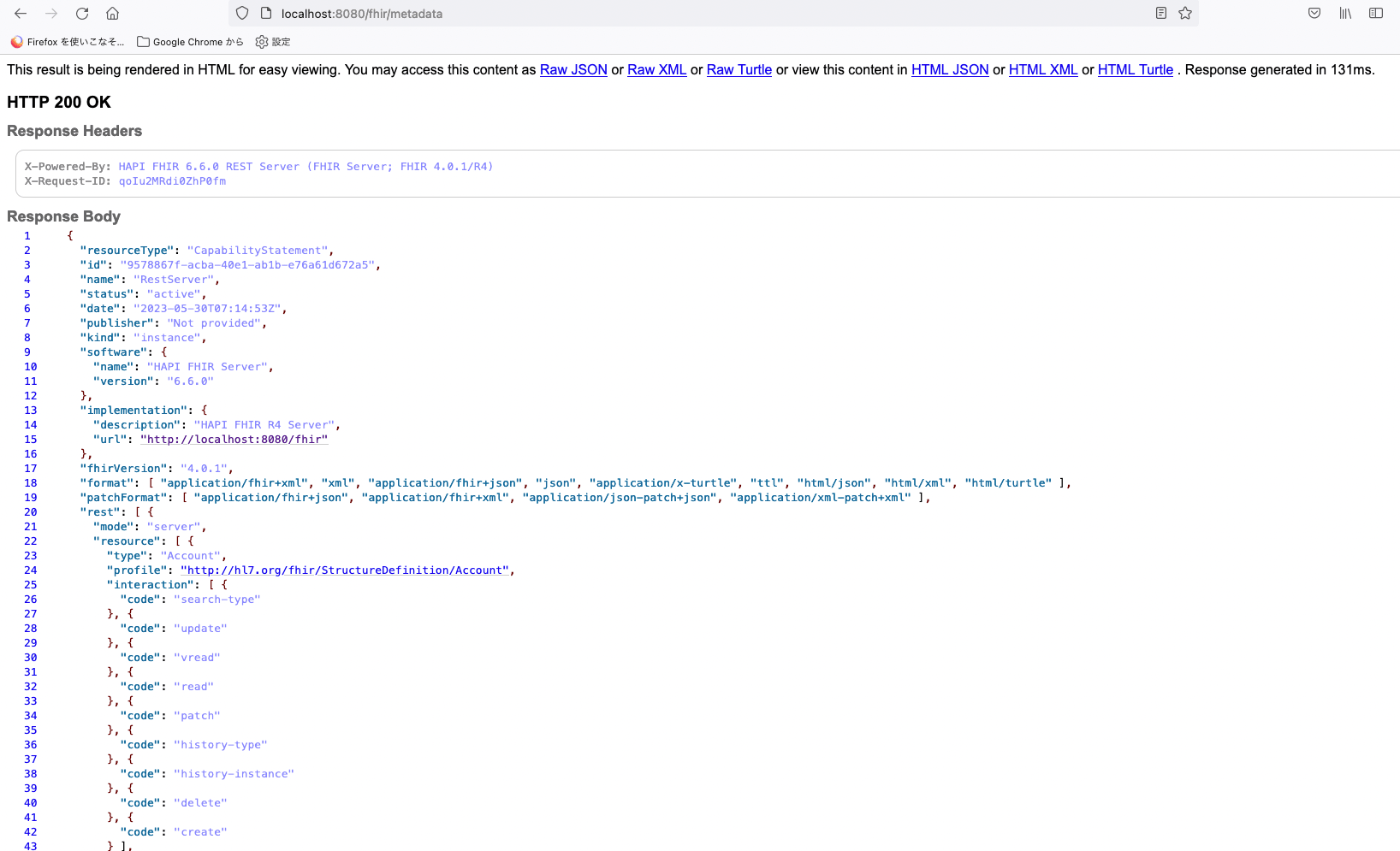The height and width of the screenshot is (851, 1400).
Task: Go back using the browser back arrow
Action: (20, 13)
